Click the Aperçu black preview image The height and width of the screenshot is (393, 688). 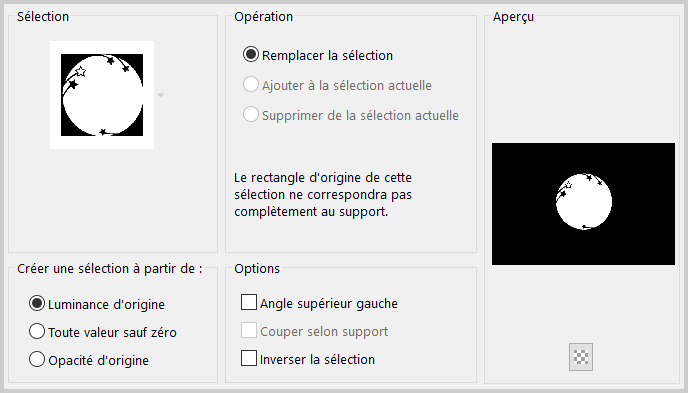583,204
